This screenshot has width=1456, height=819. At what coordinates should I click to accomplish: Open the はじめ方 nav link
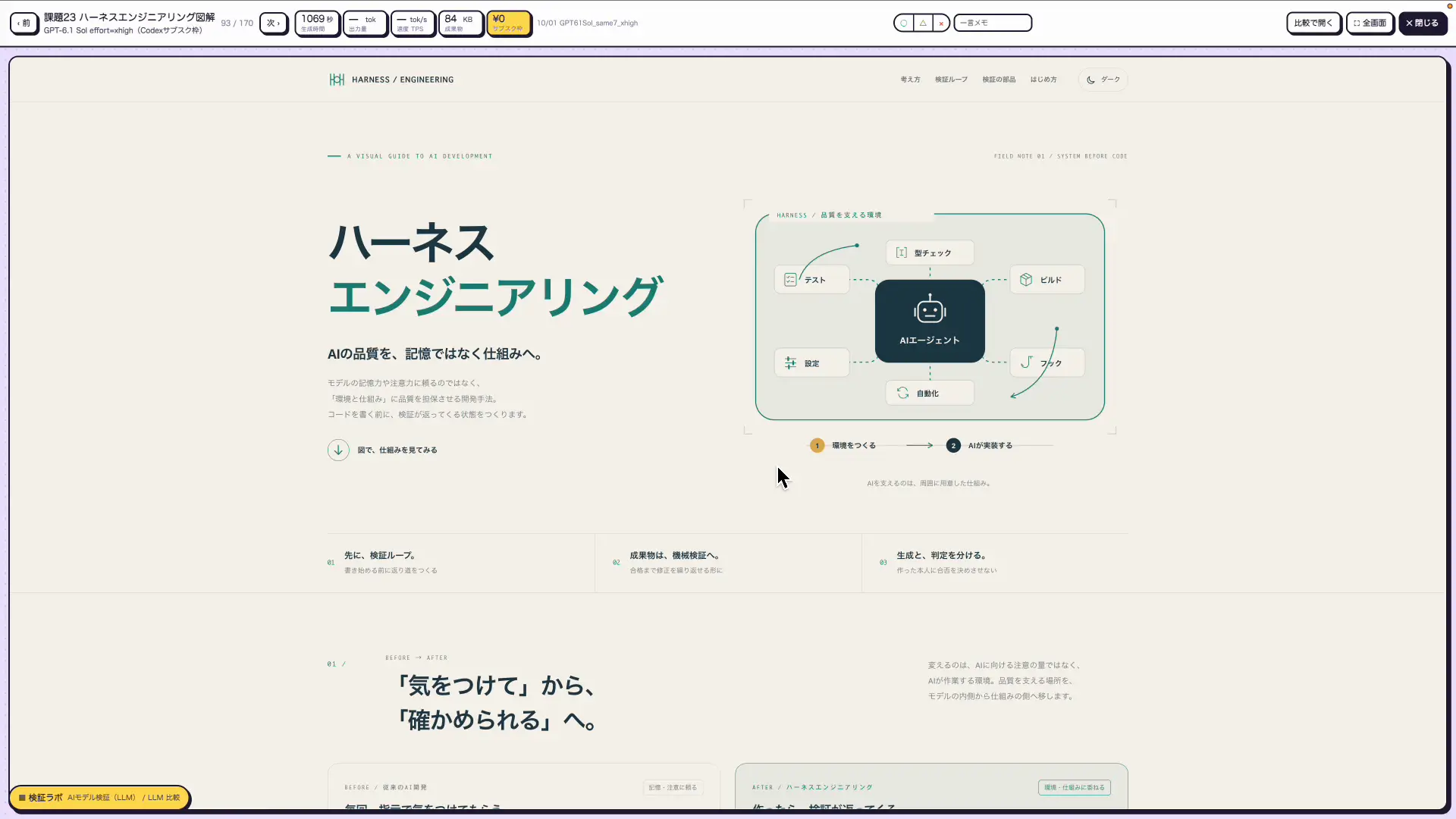[x=1043, y=80]
